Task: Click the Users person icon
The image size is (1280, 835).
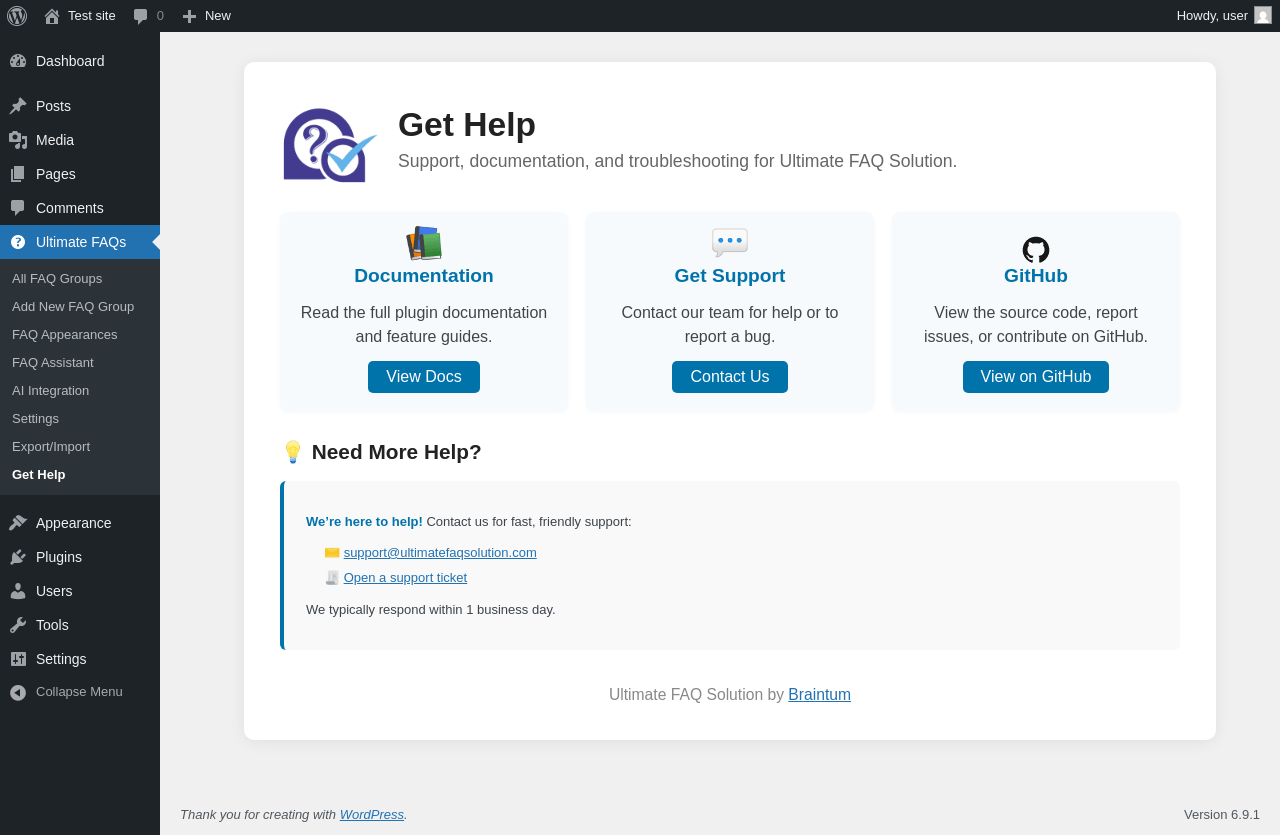Action: click(x=18, y=591)
